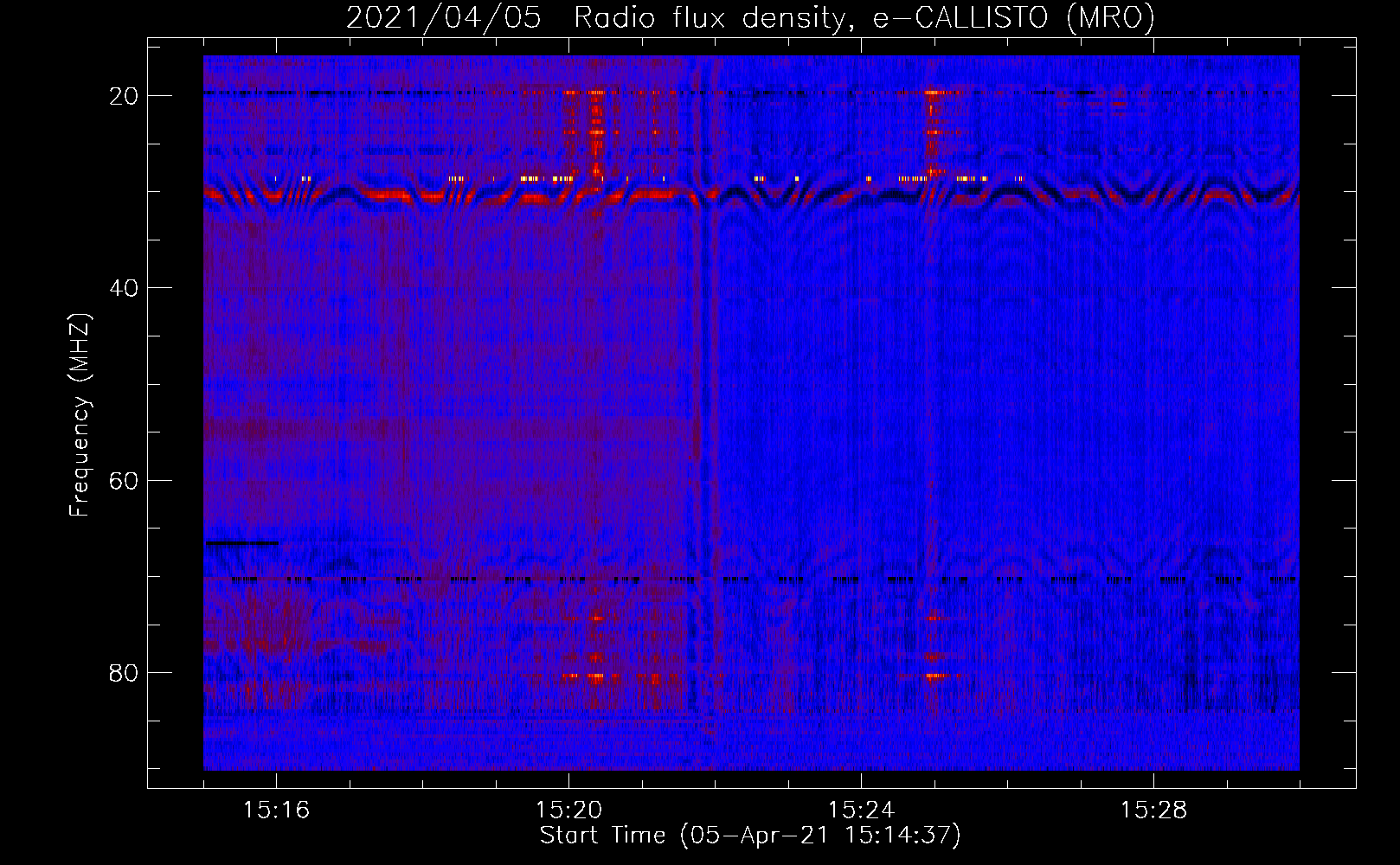Click the time tick label 15:28

1153,810
